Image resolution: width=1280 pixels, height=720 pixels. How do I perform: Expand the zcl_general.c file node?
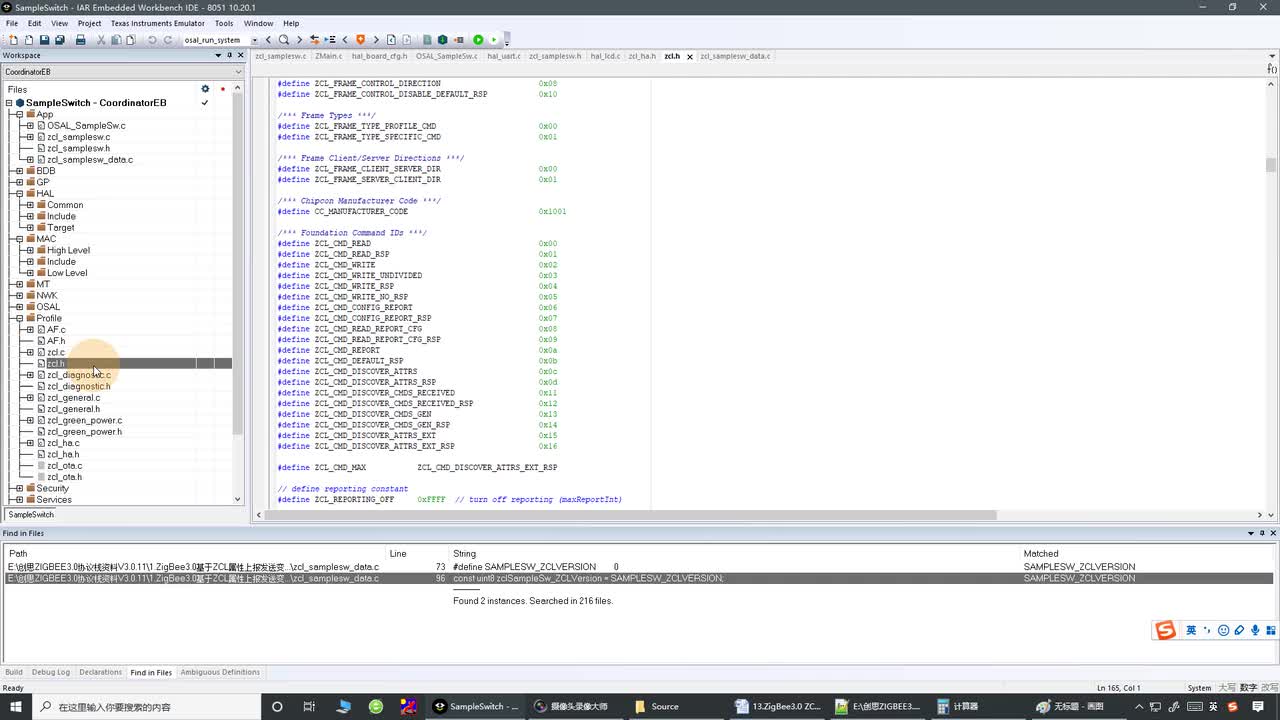(x=30, y=397)
